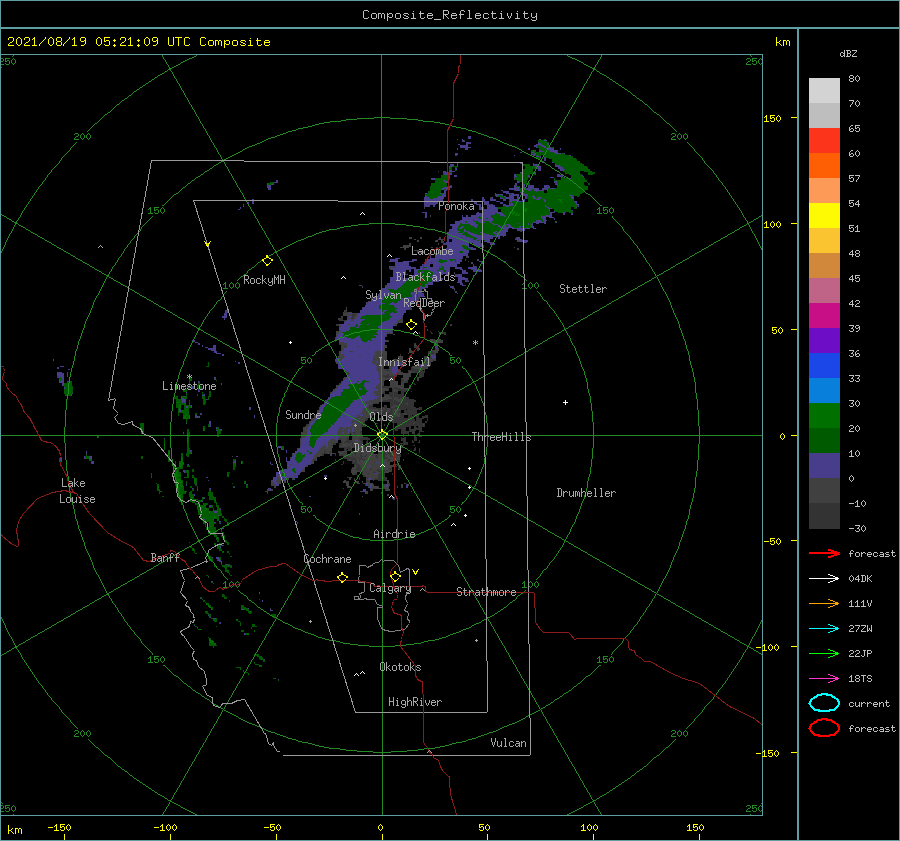
Task: Click the Lacombe city label
Action: pos(432,251)
